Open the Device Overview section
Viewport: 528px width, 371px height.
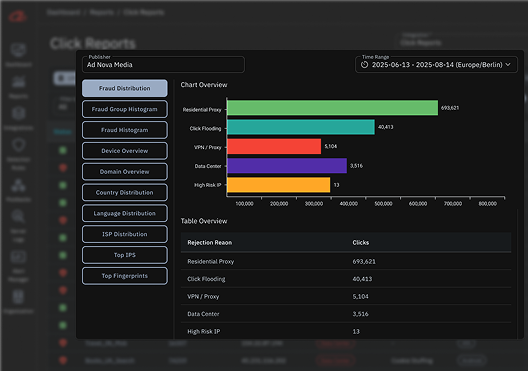click(x=125, y=151)
